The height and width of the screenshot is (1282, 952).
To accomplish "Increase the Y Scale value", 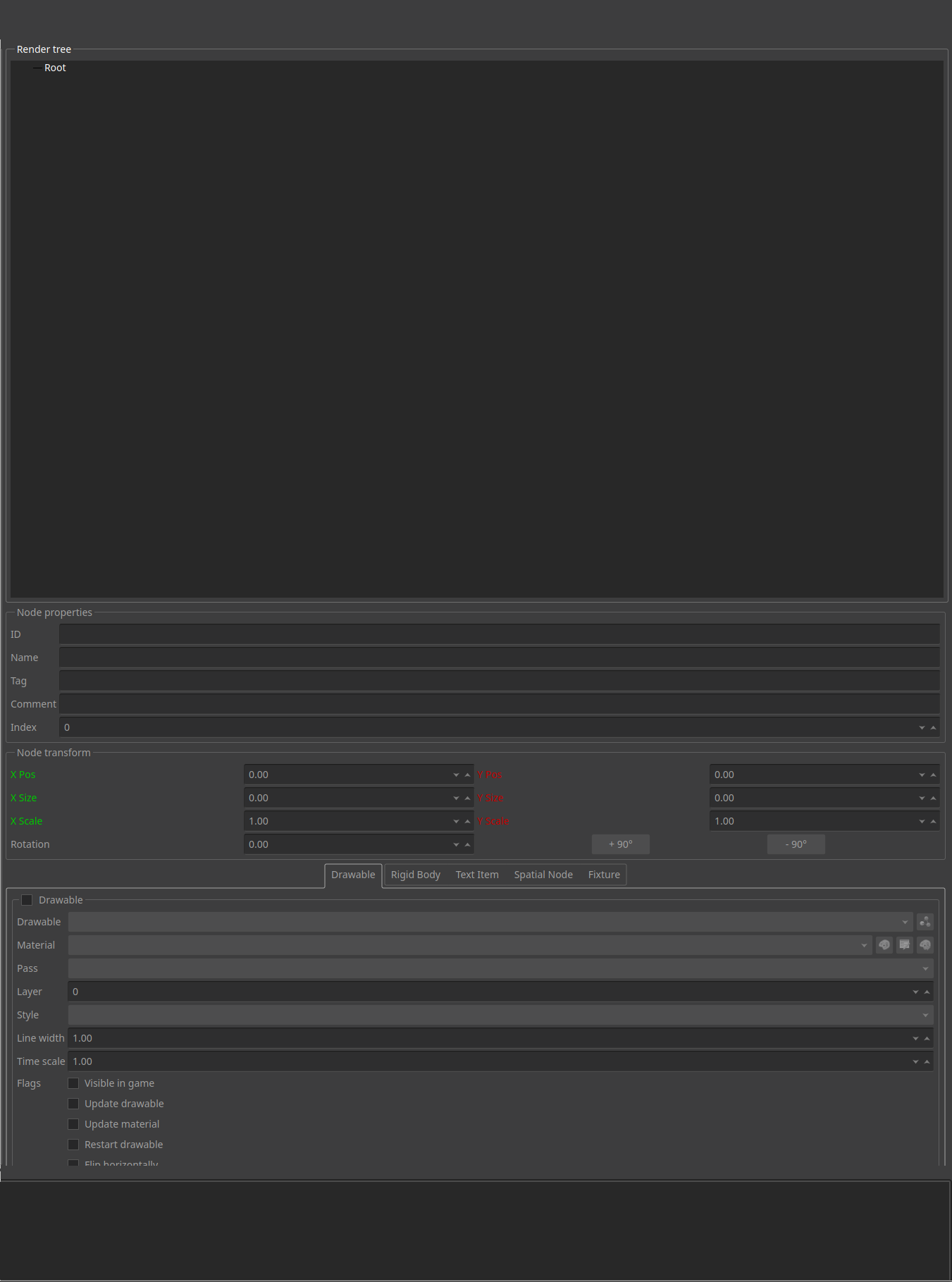I will coord(933,821).
